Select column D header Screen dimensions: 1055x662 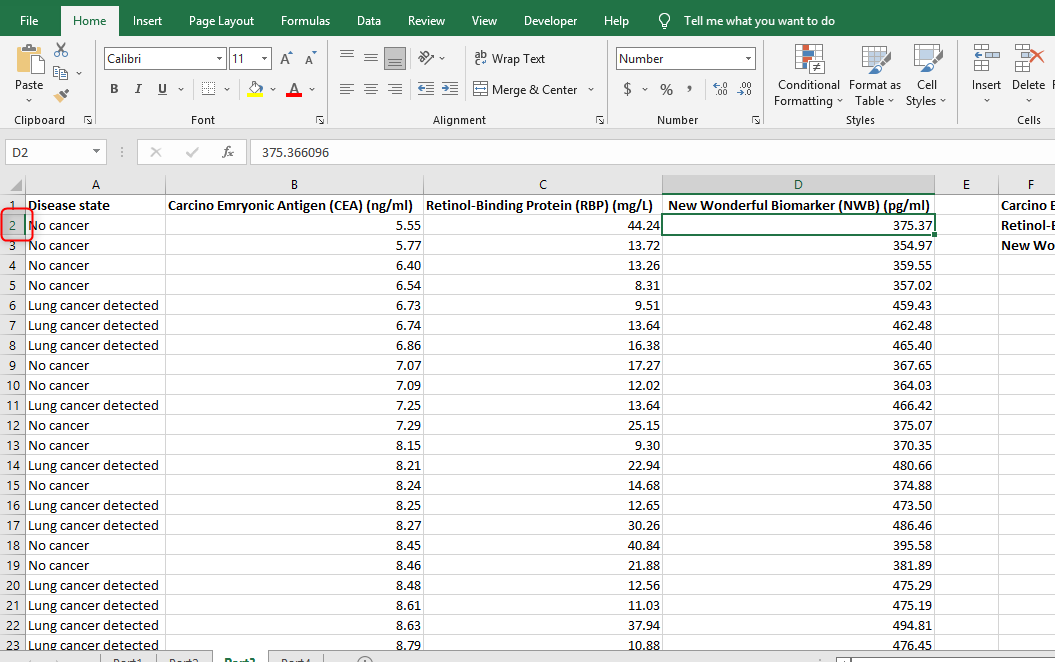tap(798, 185)
